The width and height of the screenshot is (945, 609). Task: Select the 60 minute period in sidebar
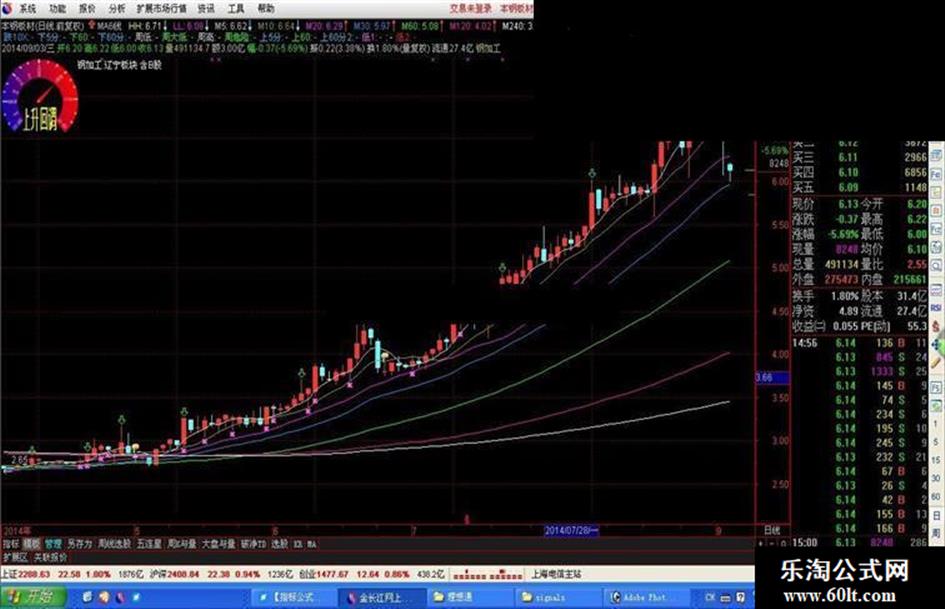tap(937, 496)
